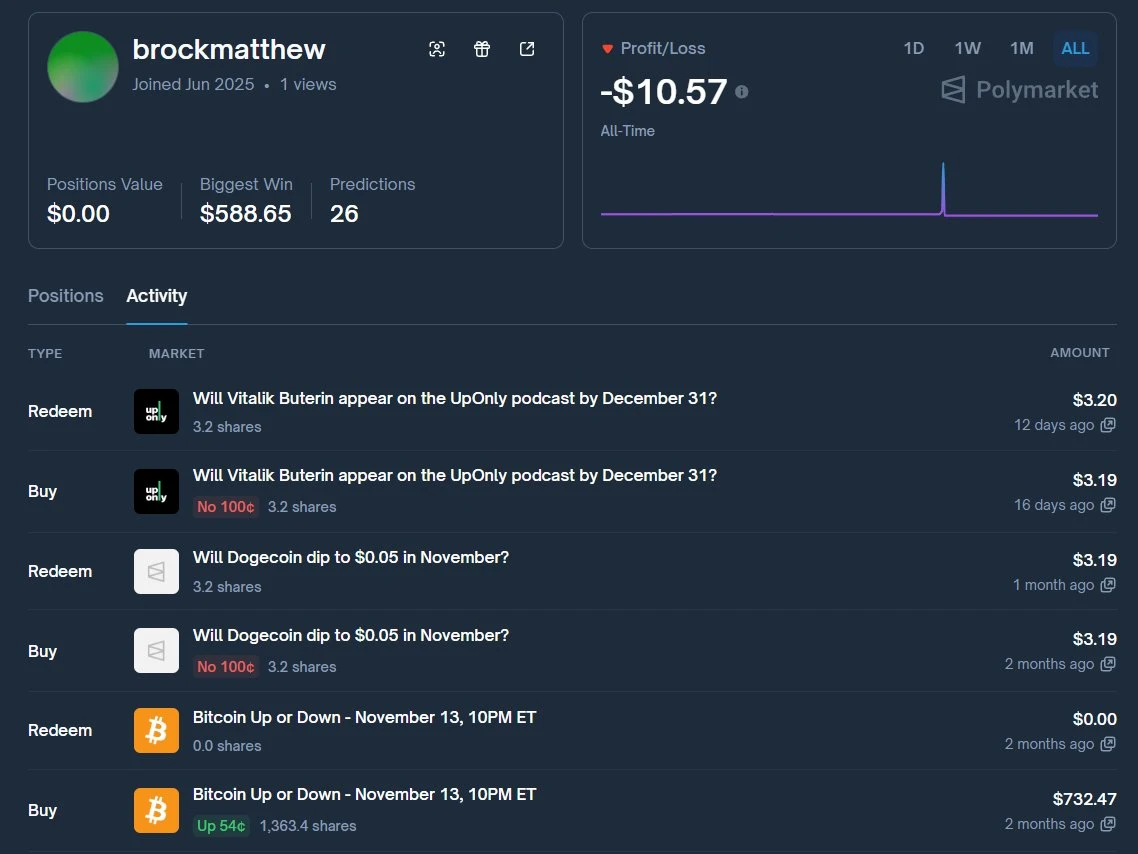Click the external share icon near brockmatthew
Screen dimensions: 1138x854
click(x=527, y=48)
